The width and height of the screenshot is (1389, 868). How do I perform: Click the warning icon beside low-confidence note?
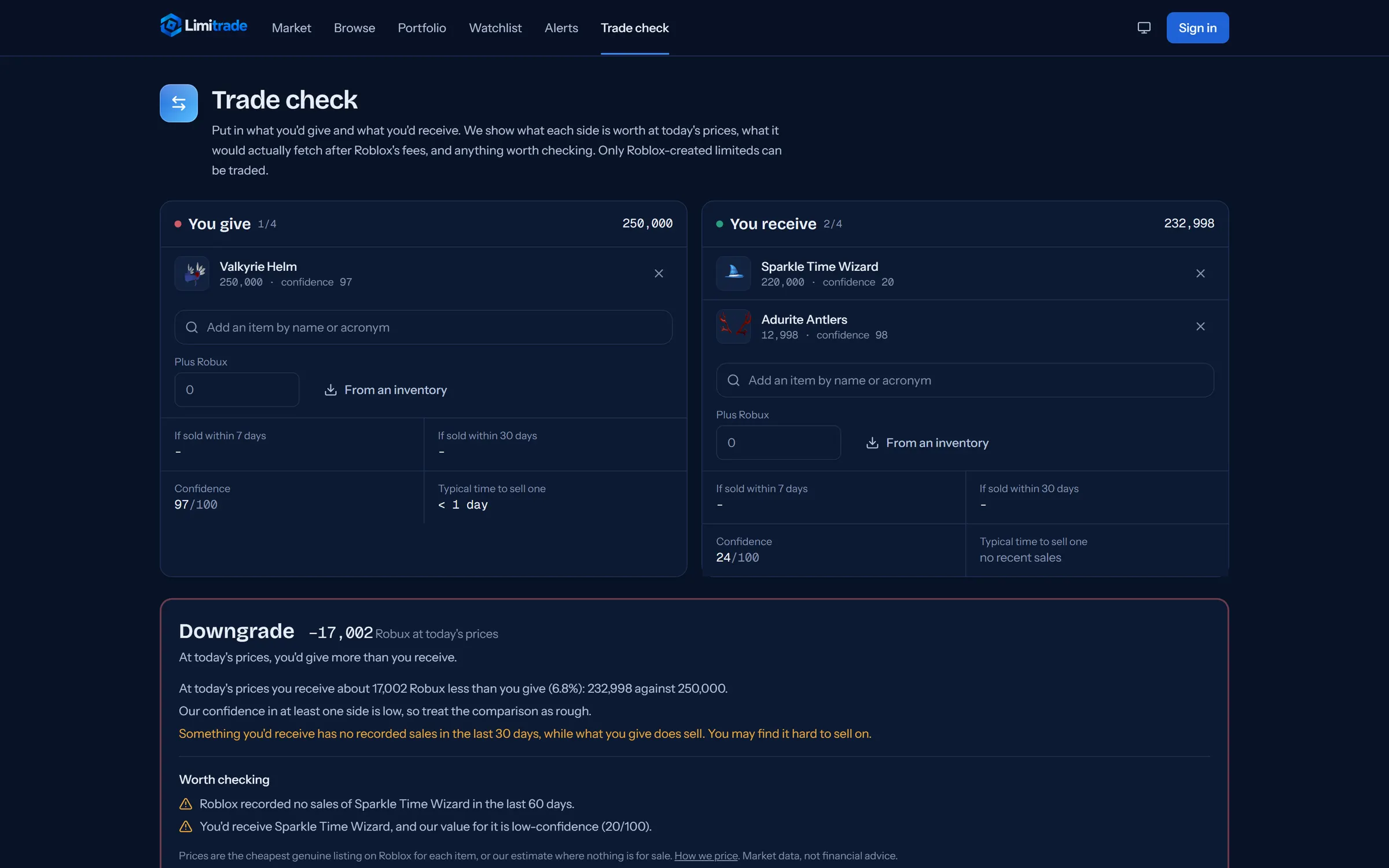(186, 826)
